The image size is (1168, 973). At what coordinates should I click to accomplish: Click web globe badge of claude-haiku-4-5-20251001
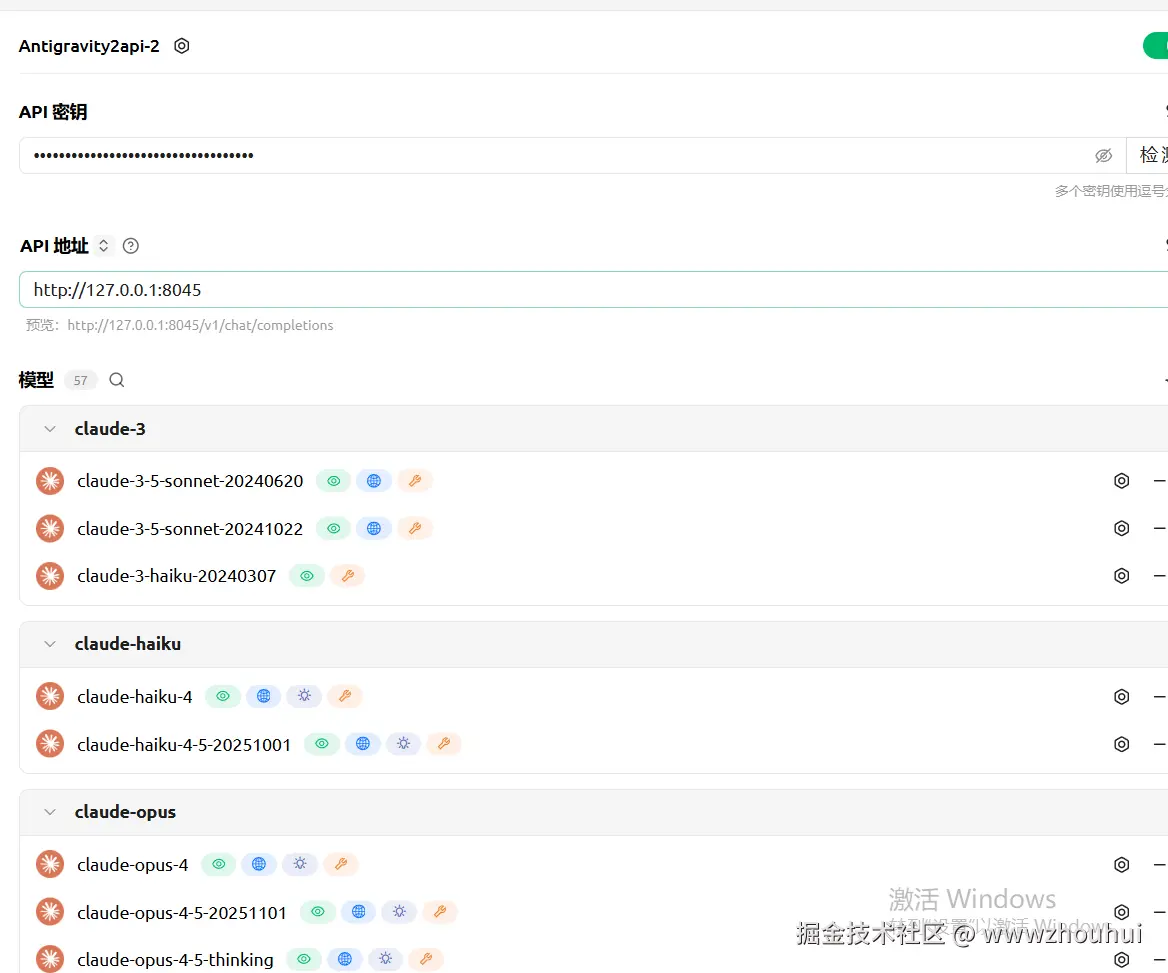(x=363, y=744)
